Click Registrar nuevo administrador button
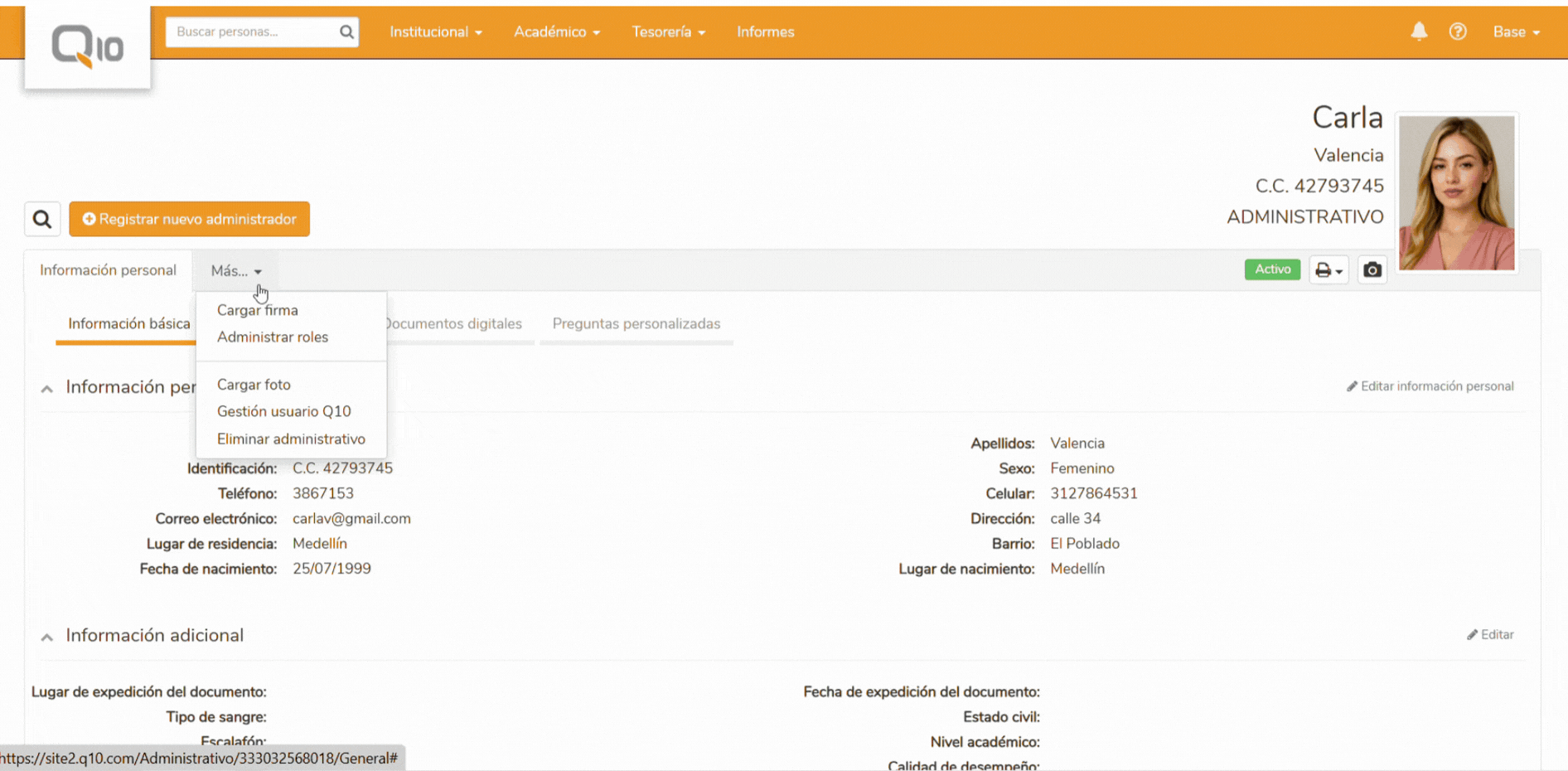The image size is (1568, 771). 190,220
